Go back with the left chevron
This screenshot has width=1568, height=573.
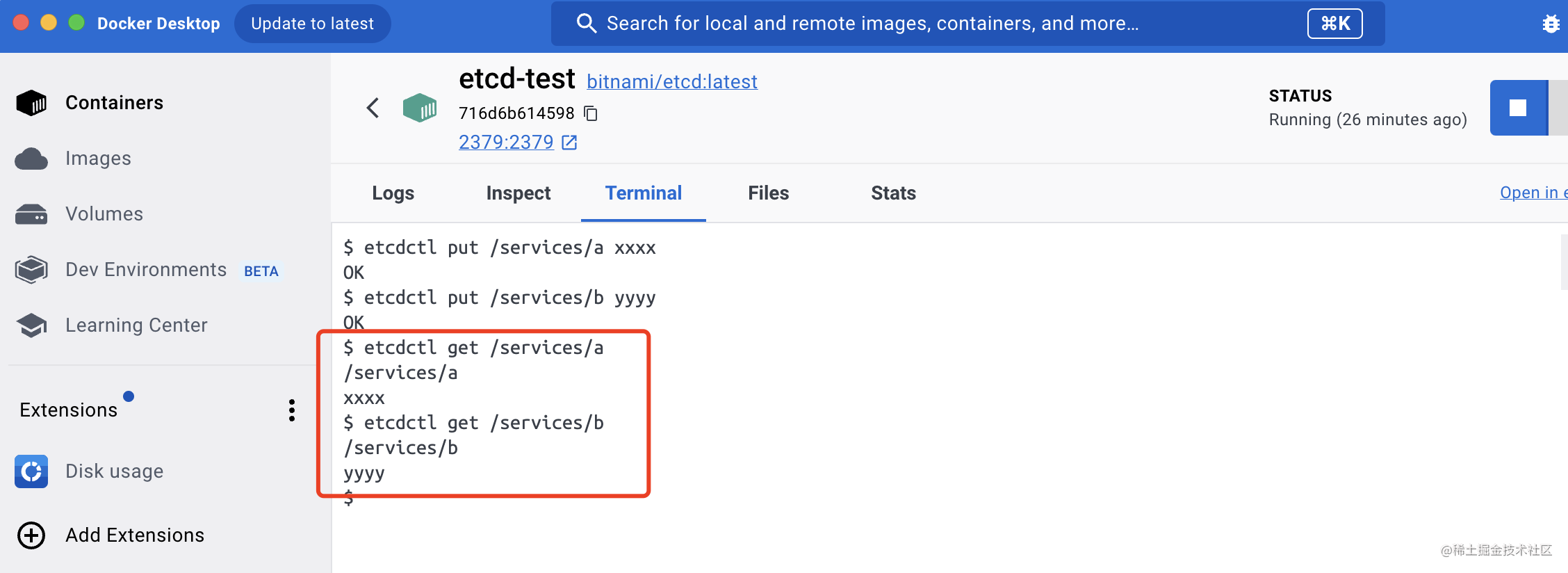(373, 108)
